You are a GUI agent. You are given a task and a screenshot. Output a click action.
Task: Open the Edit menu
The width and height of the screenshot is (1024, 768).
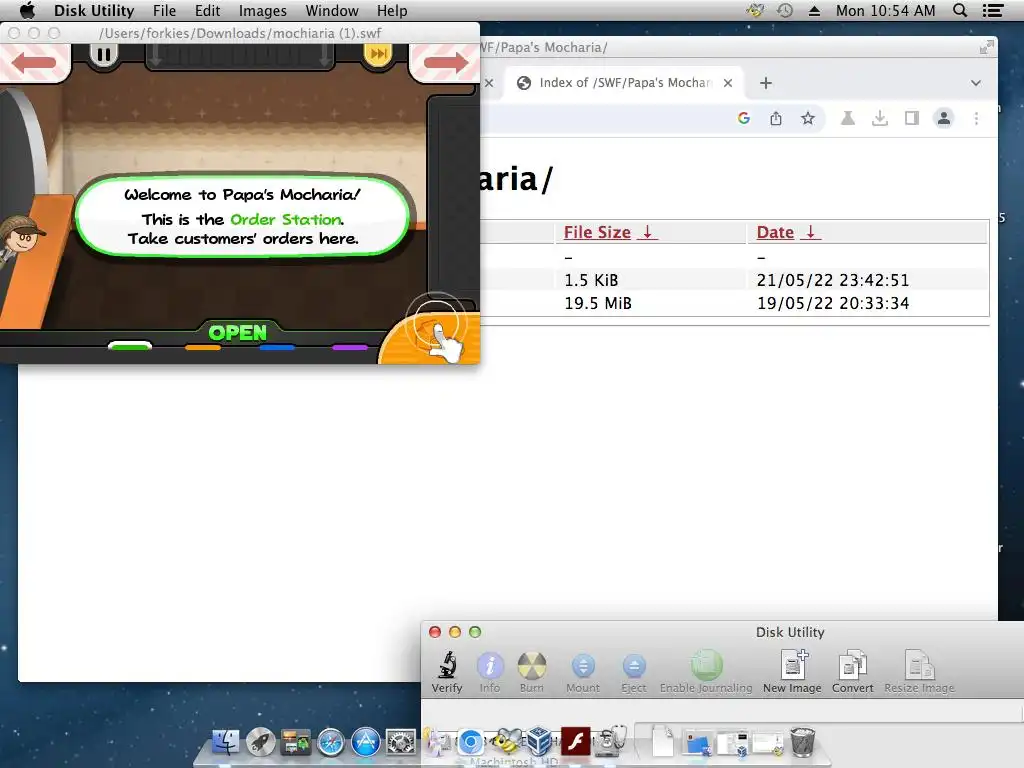207,10
